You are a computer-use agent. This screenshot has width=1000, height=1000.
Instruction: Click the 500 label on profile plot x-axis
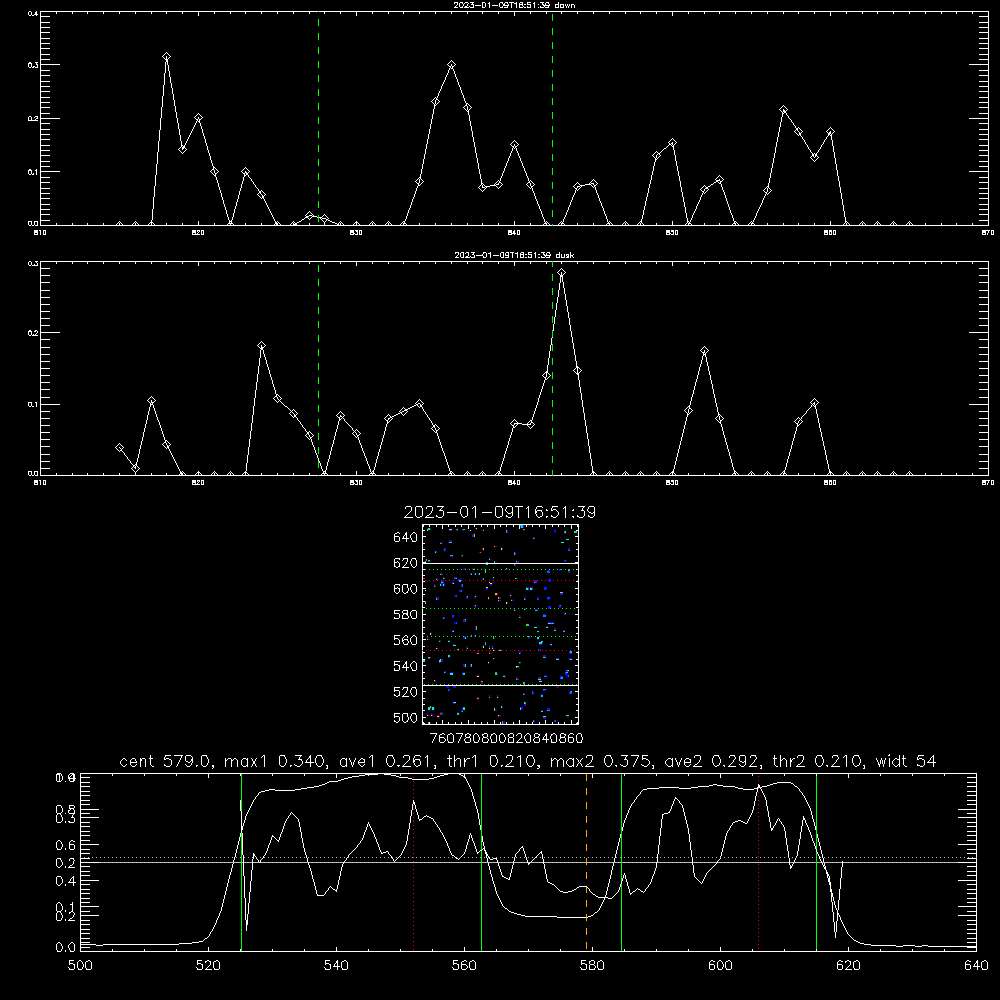80,966
